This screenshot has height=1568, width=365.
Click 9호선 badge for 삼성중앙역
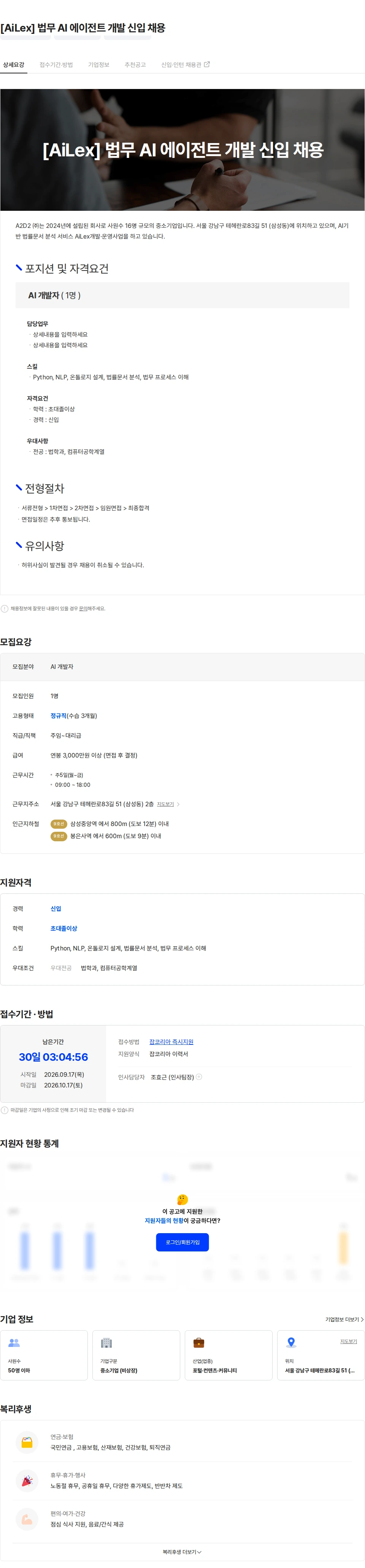[59, 823]
